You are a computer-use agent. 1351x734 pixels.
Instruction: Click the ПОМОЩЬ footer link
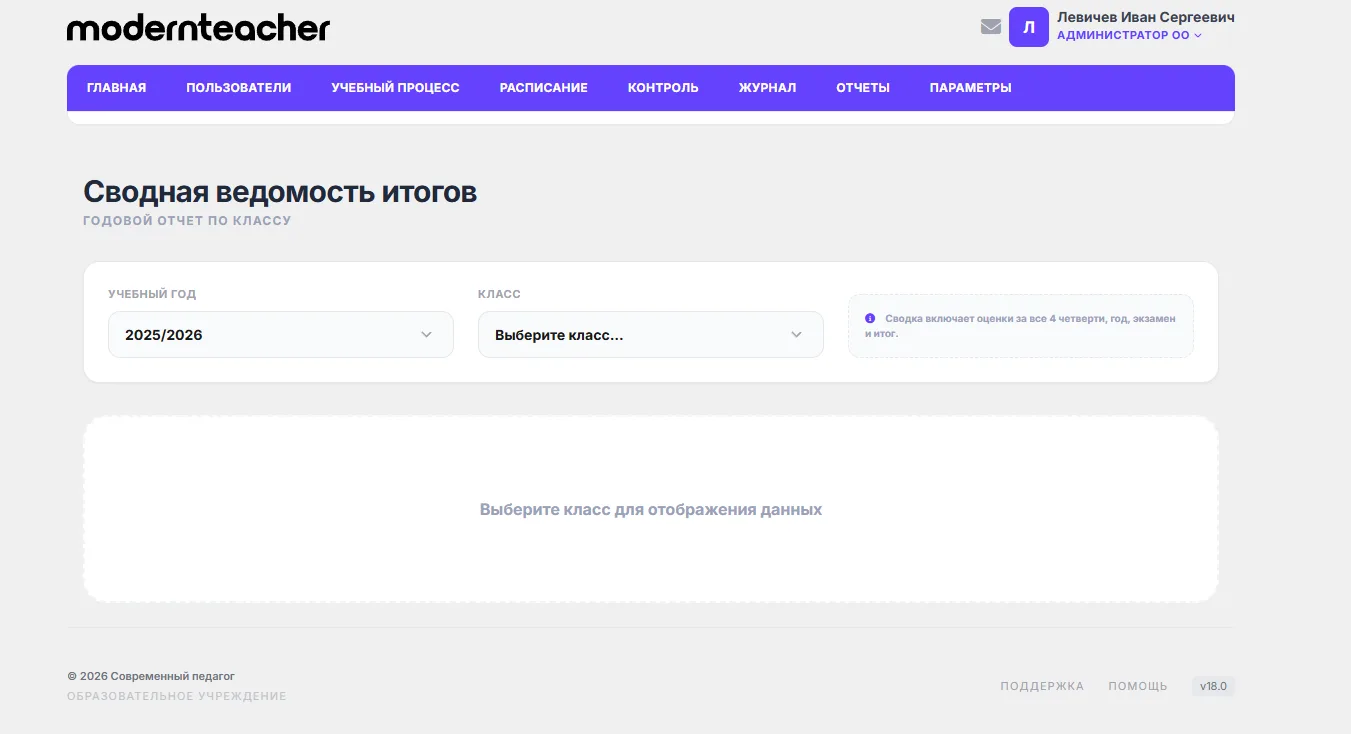pos(1138,686)
